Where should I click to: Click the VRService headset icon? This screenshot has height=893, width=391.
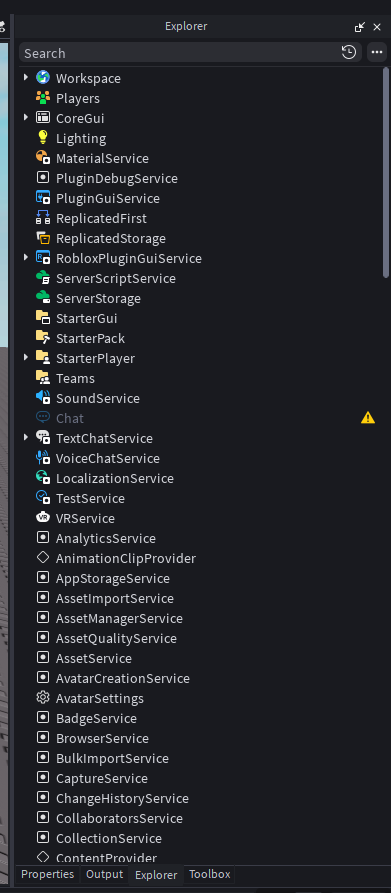coord(43,518)
